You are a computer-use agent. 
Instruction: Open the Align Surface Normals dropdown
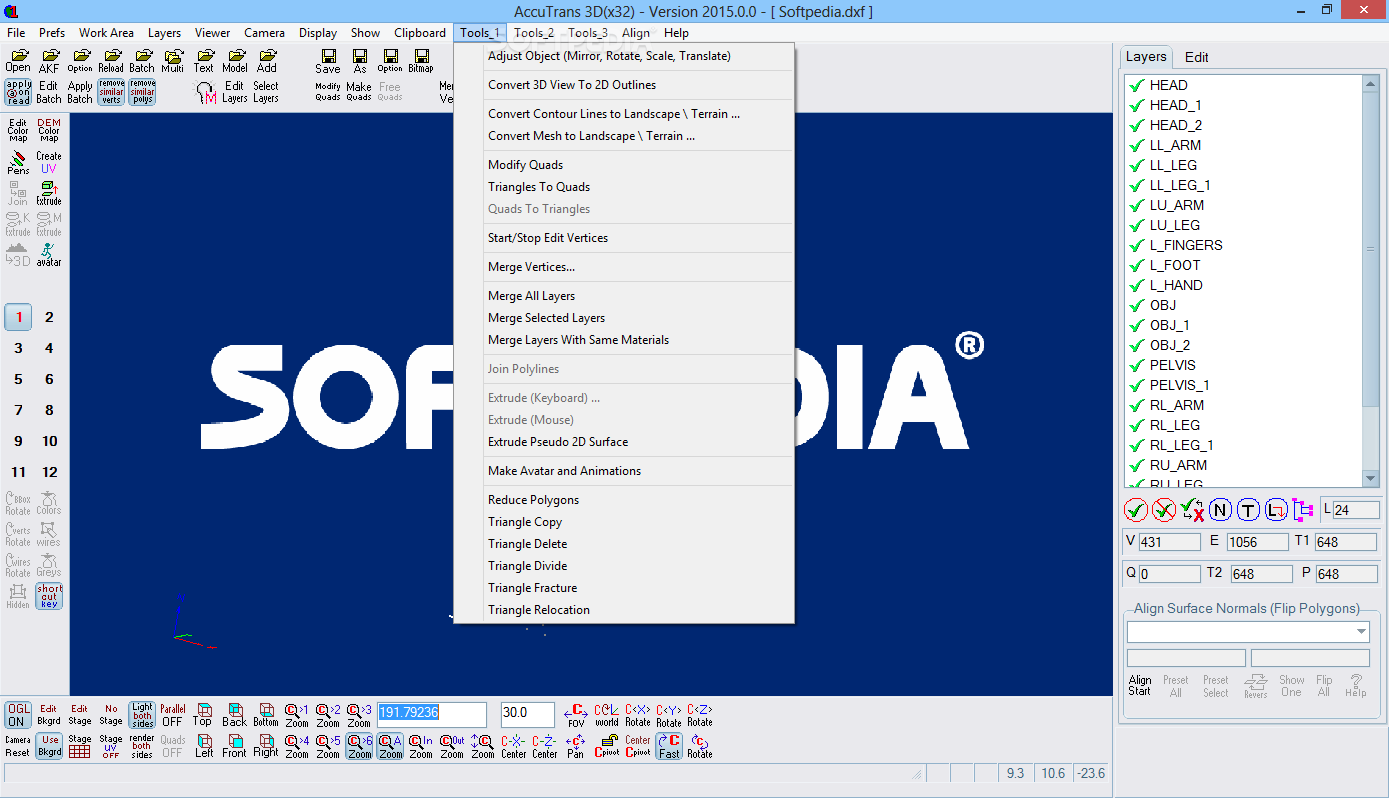click(1362, 632)
